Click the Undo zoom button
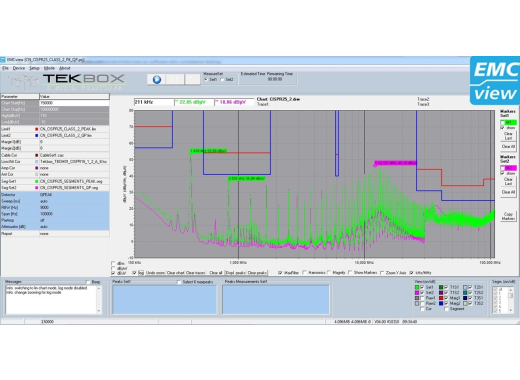 (x=155, y=273)
